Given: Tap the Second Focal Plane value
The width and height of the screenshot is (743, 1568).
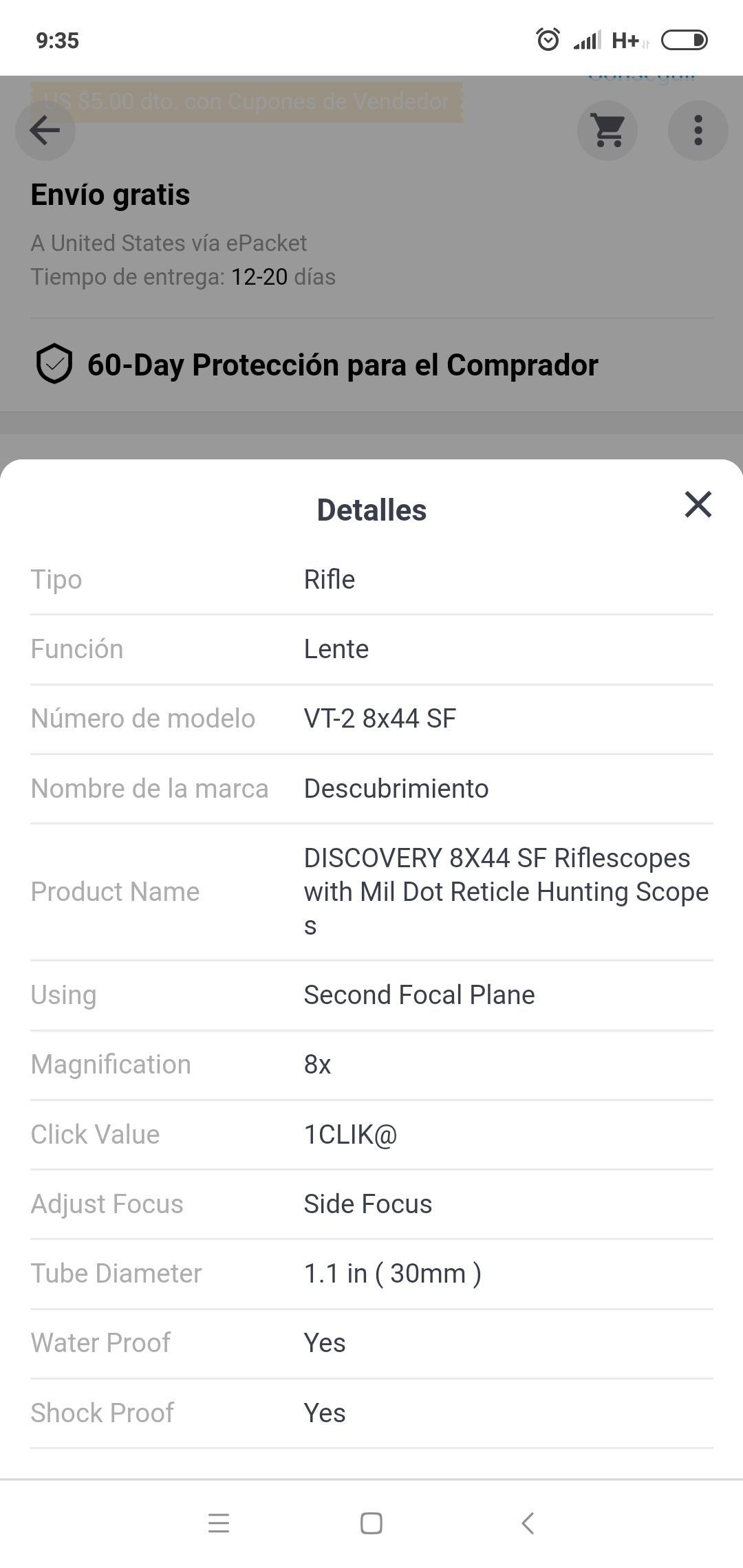Looking at the screenshot, I should [419, 995].
